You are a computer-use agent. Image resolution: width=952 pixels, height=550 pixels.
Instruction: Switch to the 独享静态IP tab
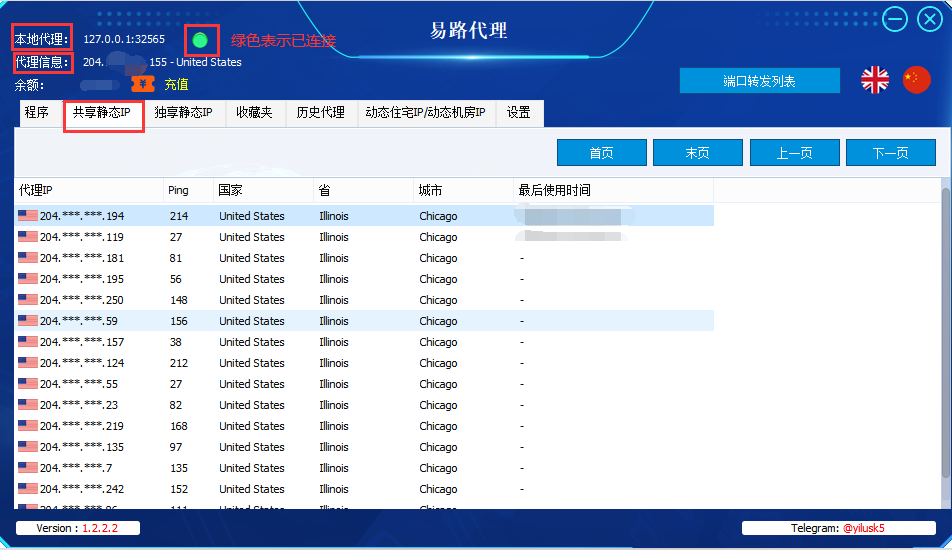pyautogui.click(x=183, y=113)
